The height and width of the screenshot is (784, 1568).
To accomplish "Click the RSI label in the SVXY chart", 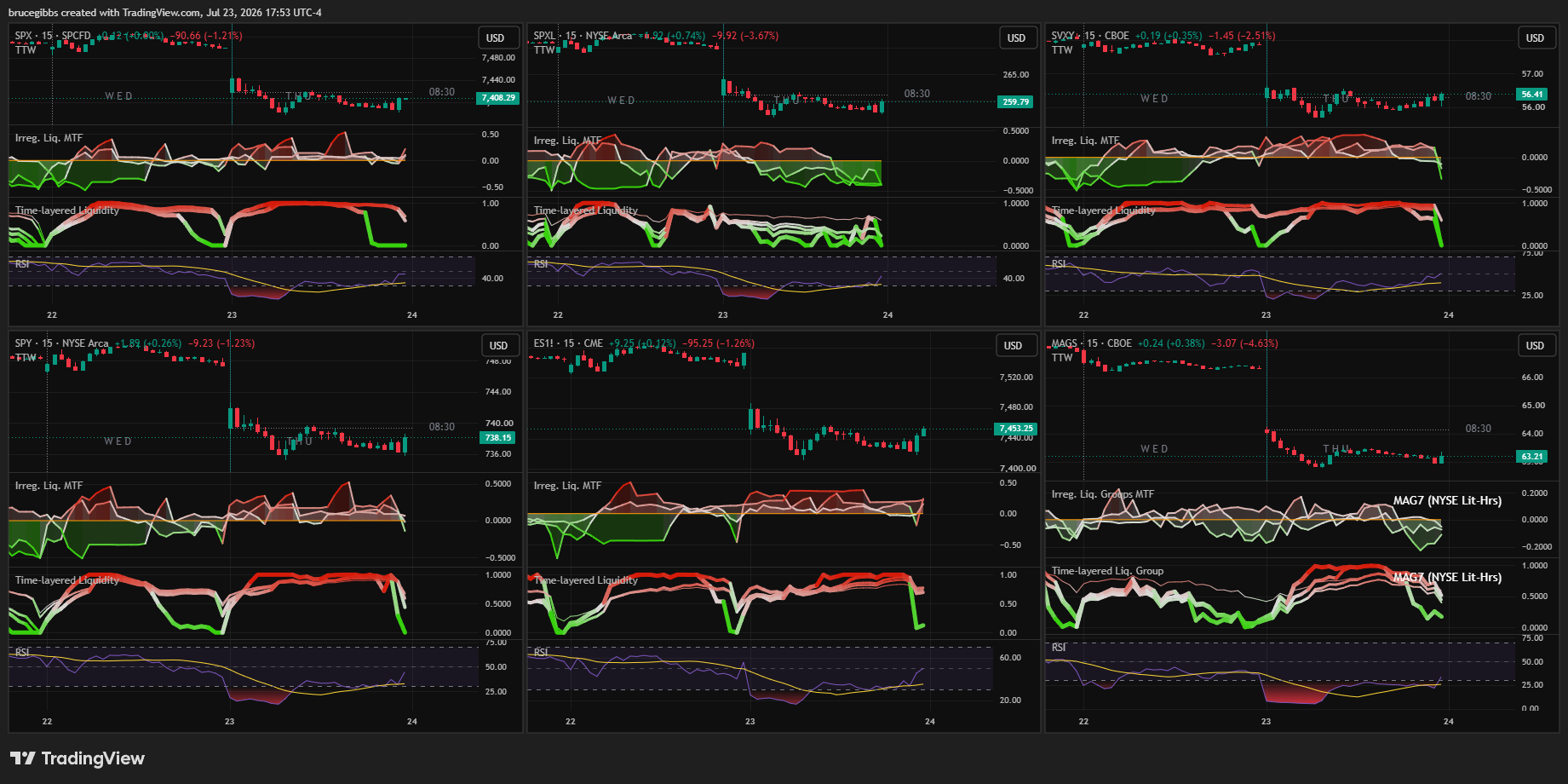I will point(1059,264).
